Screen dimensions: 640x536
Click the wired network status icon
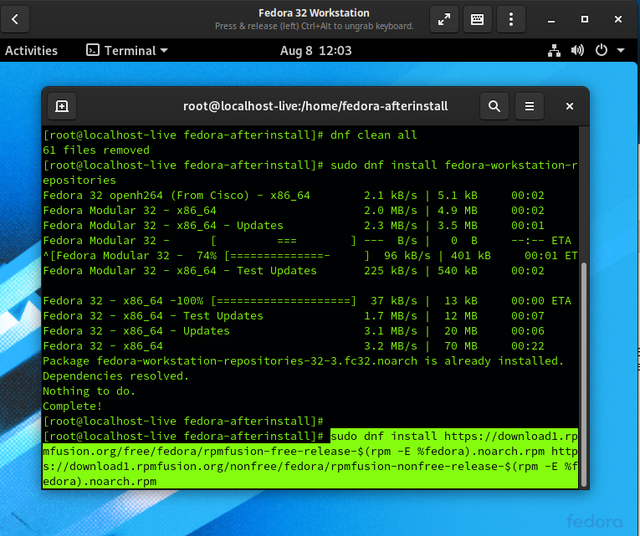coord(554,51)
